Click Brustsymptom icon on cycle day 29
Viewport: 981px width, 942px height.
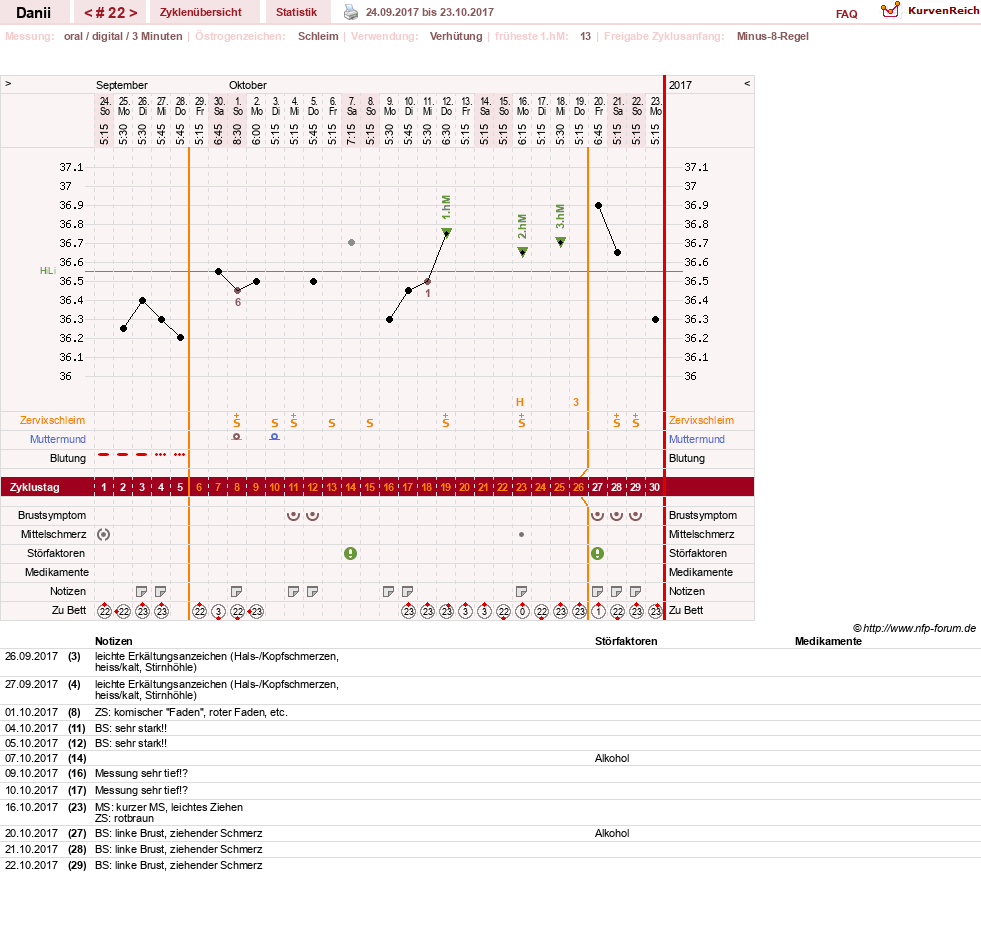pos(635,515)
